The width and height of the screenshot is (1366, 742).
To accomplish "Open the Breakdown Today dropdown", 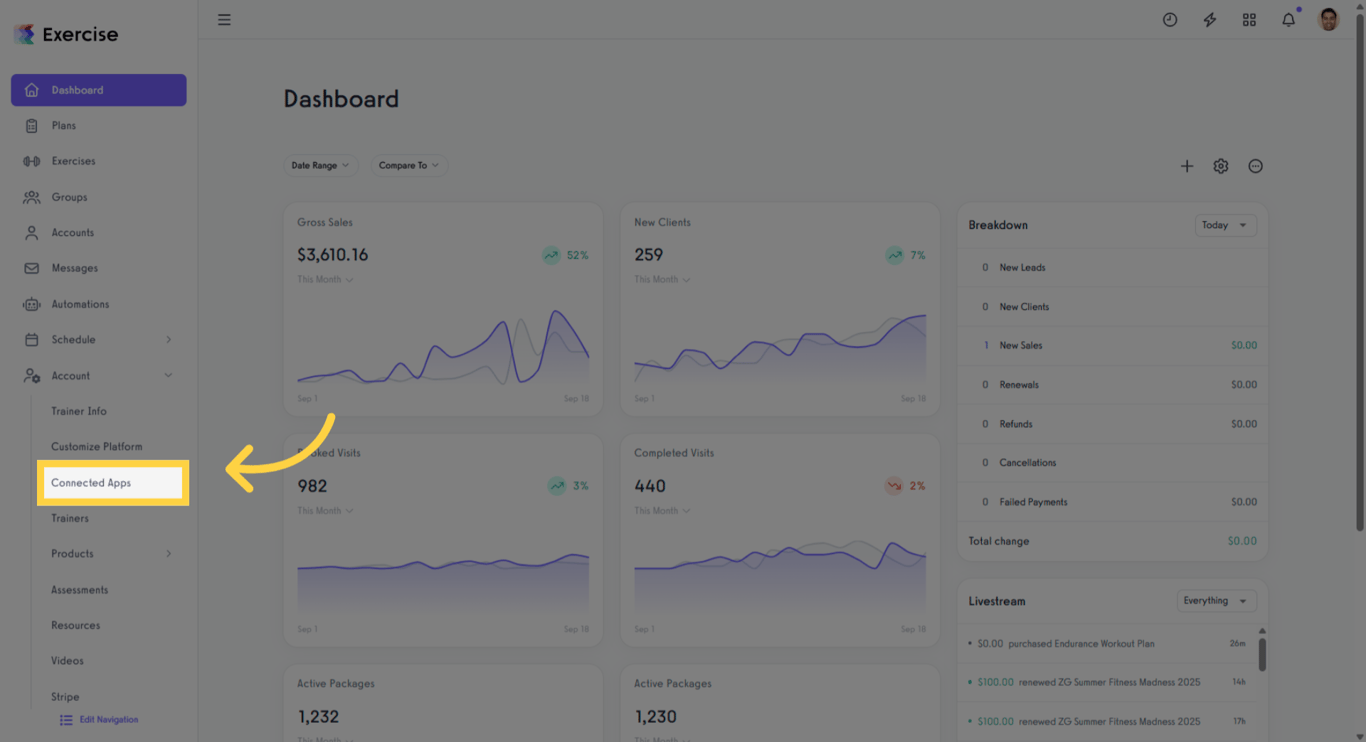I will coord(1225,225).
